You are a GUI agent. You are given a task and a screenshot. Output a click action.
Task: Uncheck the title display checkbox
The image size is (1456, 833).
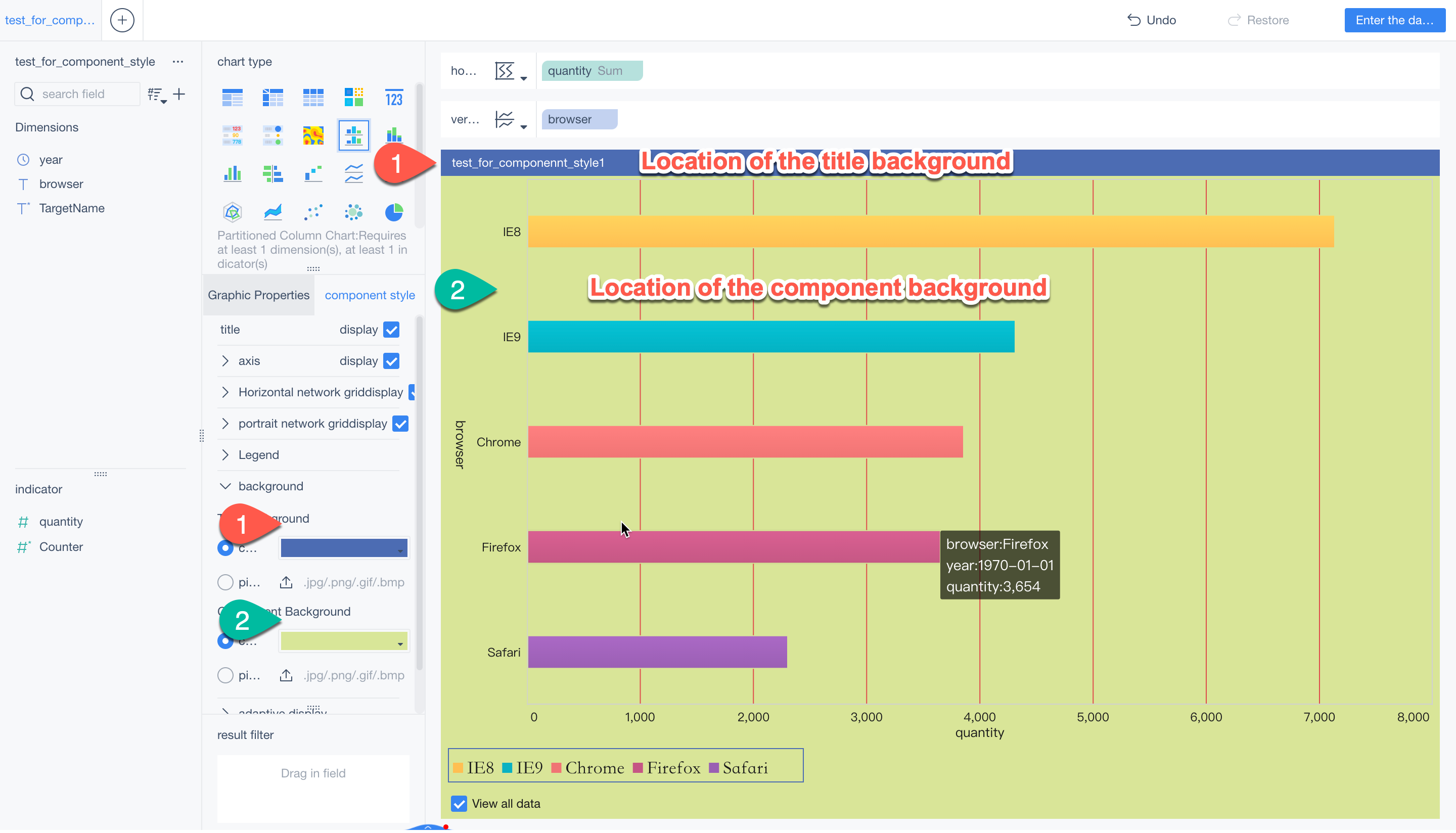tap(391, 330)
